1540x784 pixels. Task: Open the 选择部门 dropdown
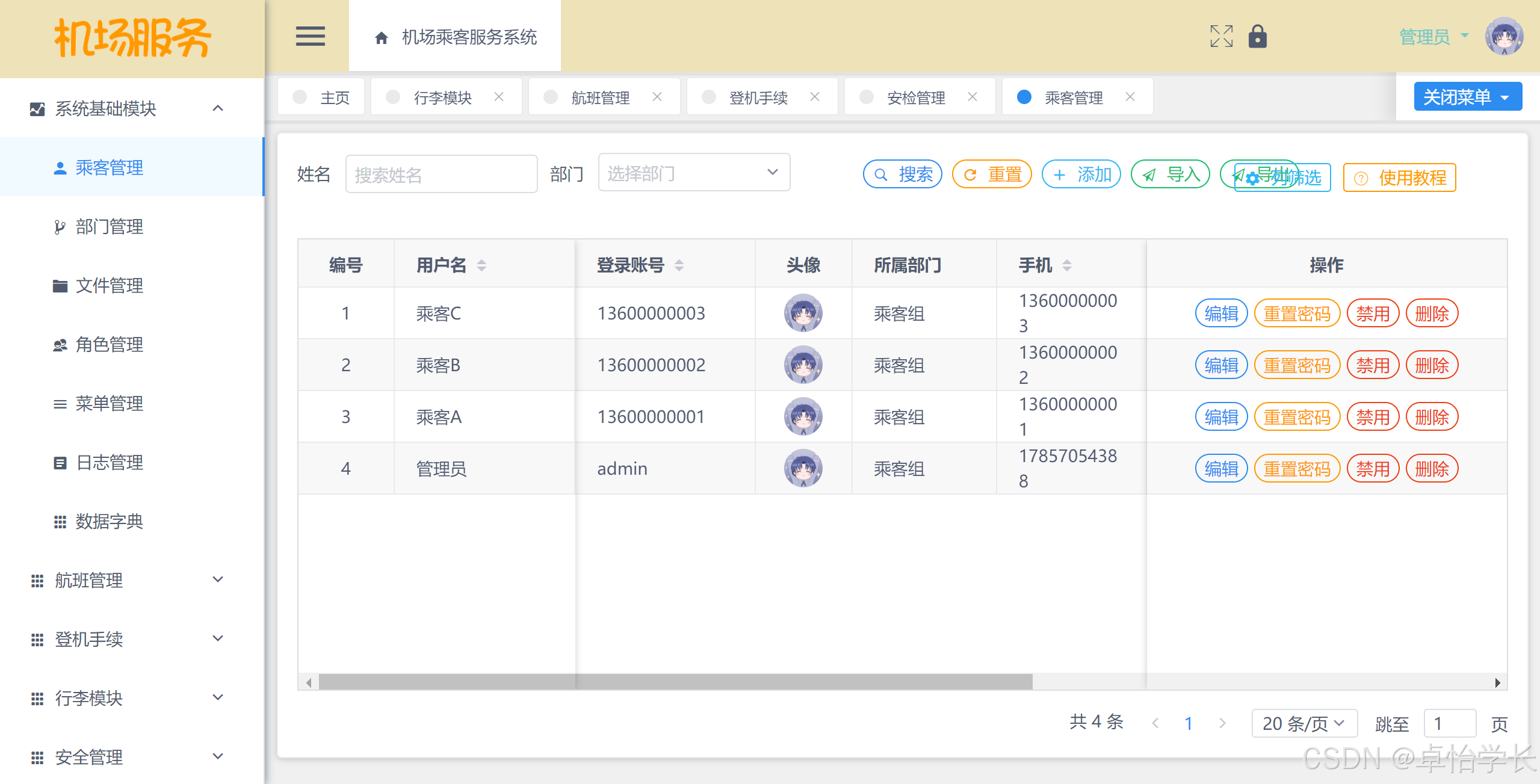[x=694, y=173]
